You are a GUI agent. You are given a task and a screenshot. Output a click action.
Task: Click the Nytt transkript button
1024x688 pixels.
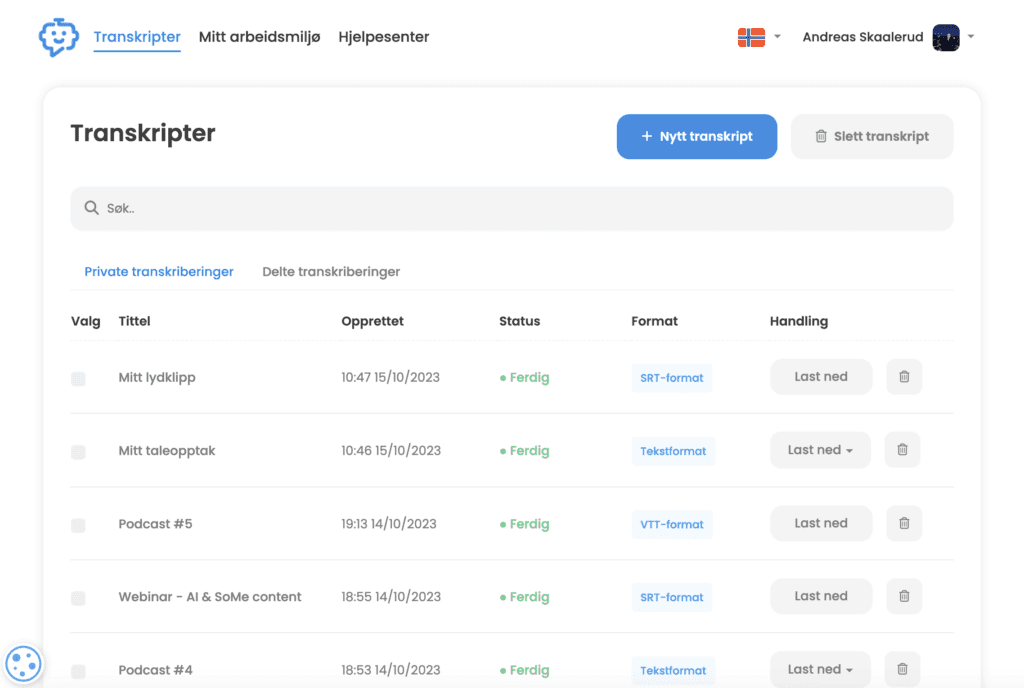697,136
